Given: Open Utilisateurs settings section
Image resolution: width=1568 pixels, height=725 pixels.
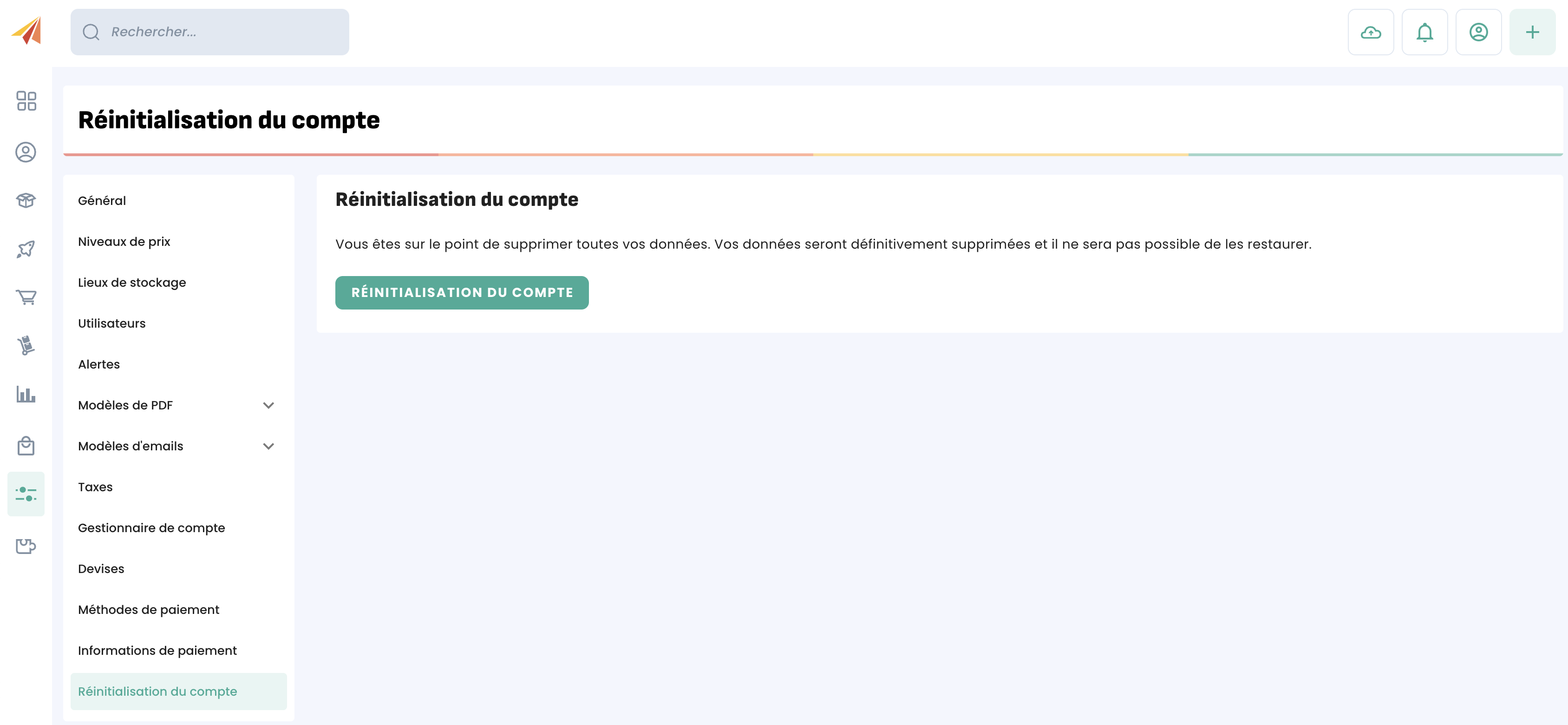Looking at the screenshot, I should pos(112,323).
